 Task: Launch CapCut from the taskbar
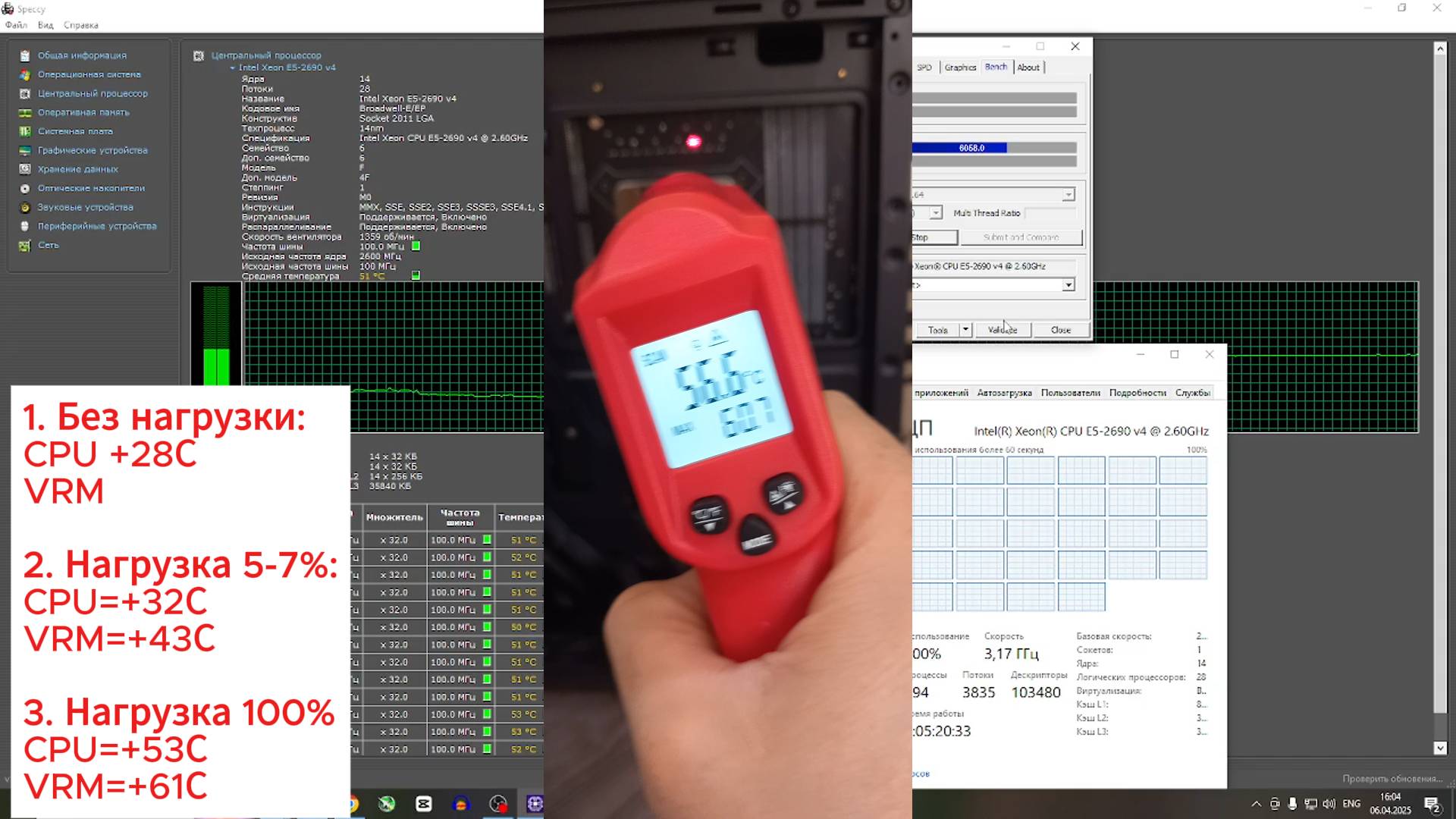(x=423, y=803)
